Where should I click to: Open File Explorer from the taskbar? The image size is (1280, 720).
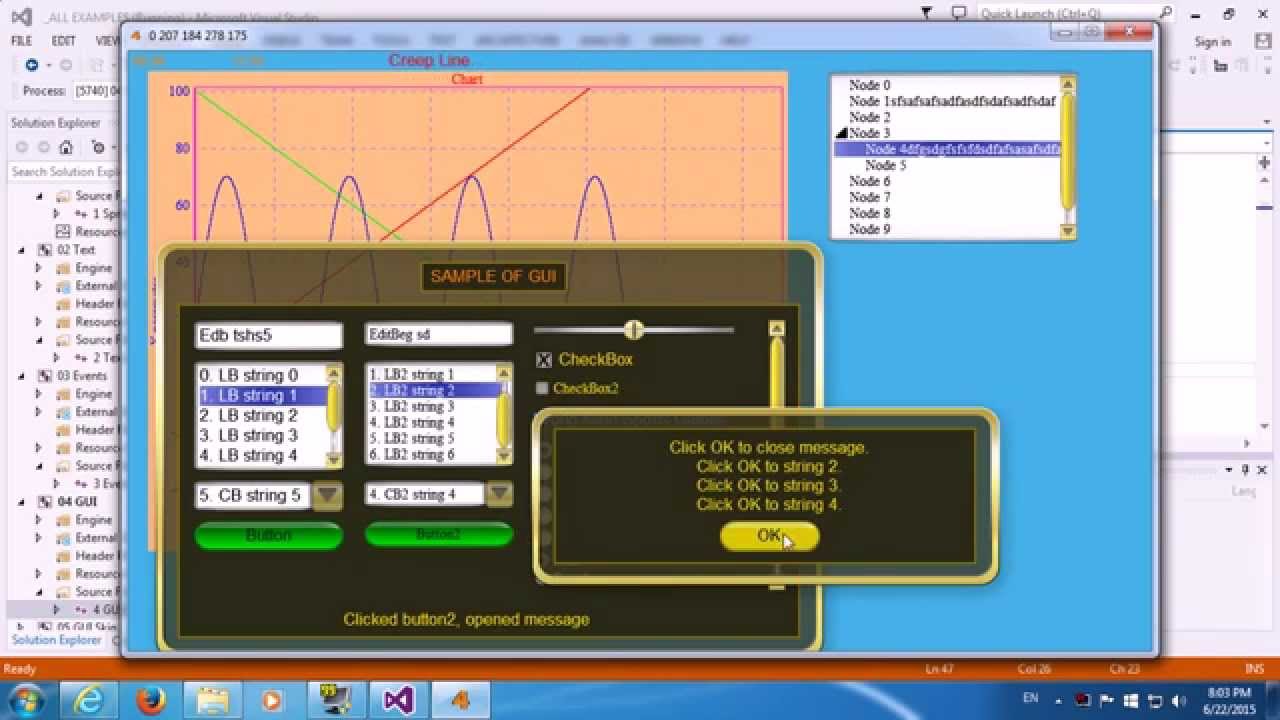click(x=211, y=700)
